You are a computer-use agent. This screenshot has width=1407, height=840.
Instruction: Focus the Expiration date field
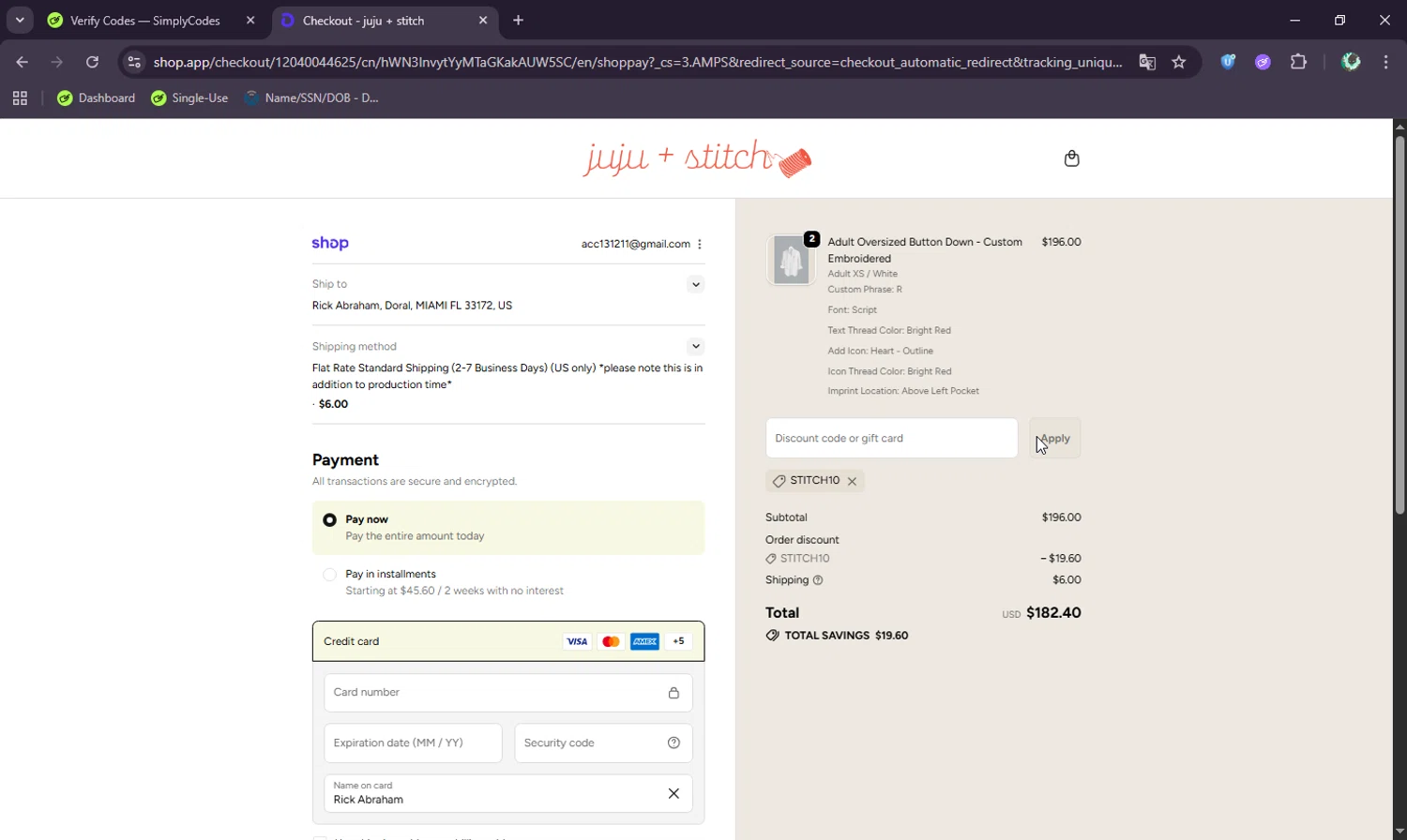(413, 742)
